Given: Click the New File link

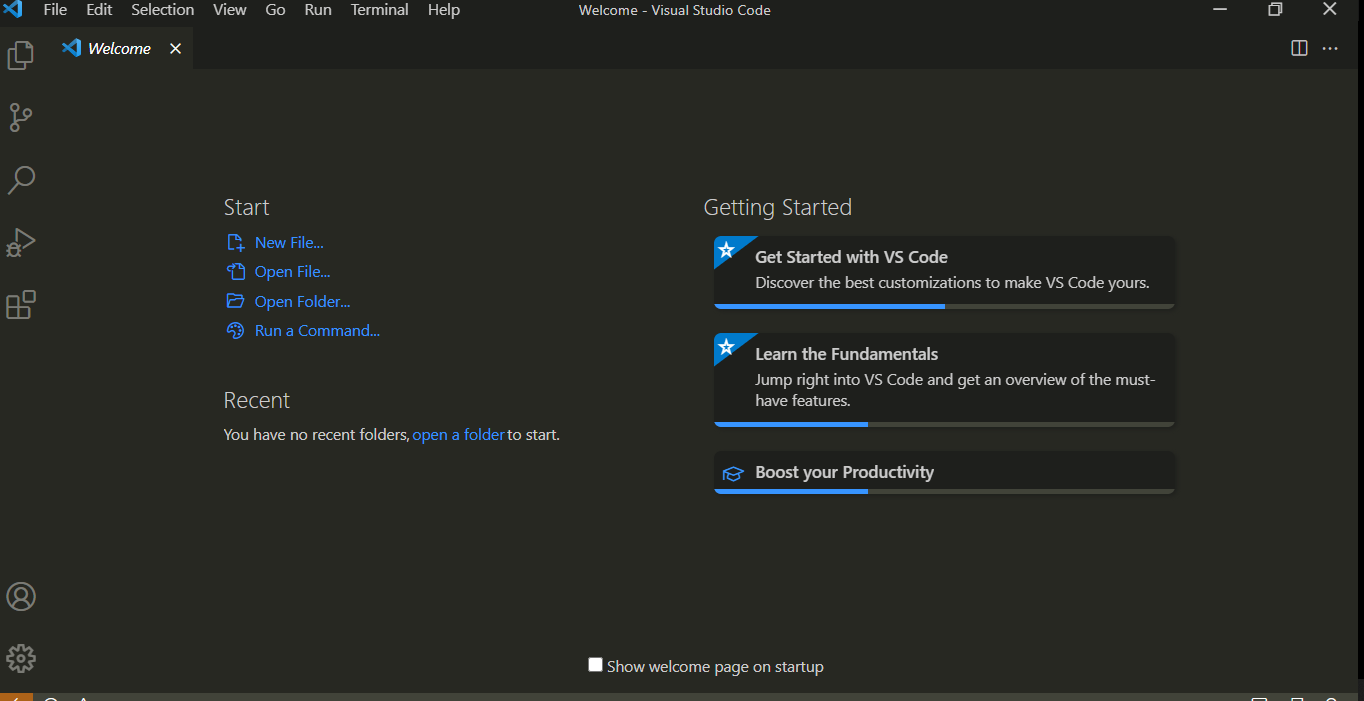Looking at the screenshot, I should (288, 242).
